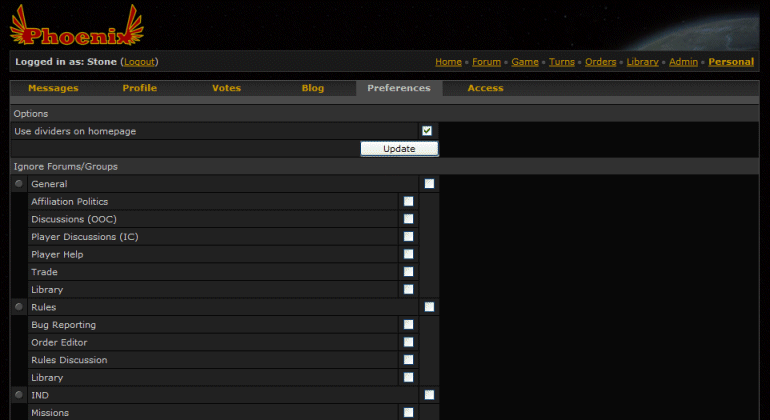
Task: Click the Logout link
Action: 139,62
